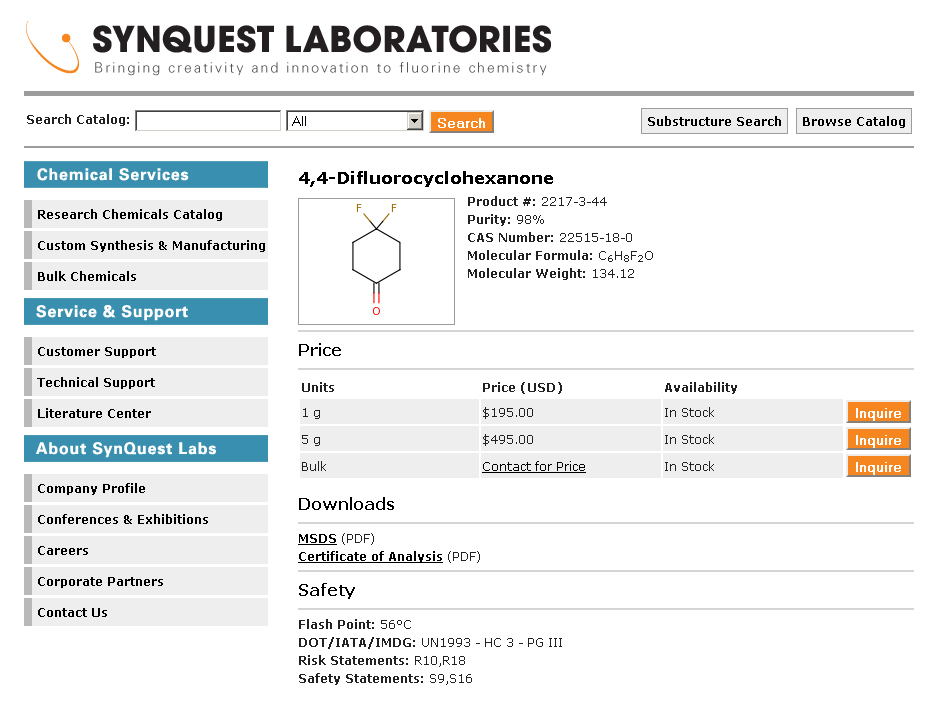Click Contact for Price on Bulk

click(533, 466)
